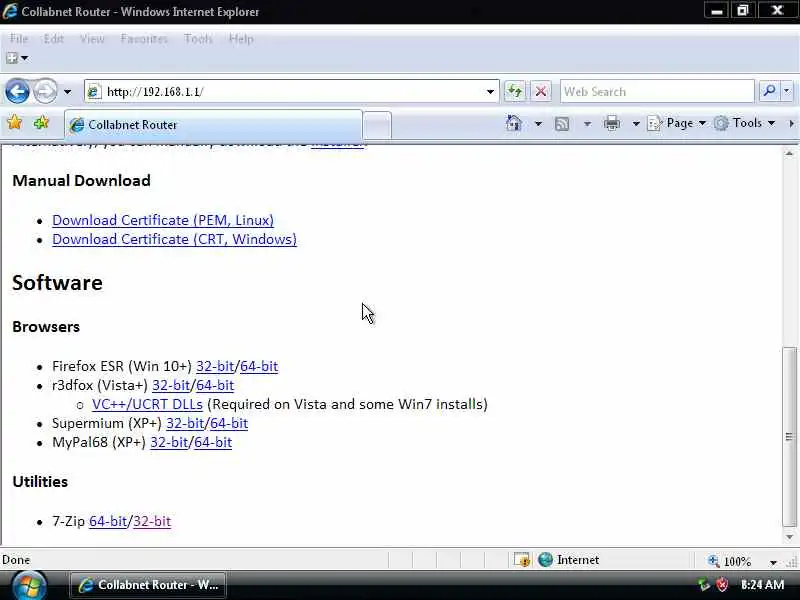Open the recent pages dropdown beside Forward
The image size is (800, 600).
pos(67,92)
